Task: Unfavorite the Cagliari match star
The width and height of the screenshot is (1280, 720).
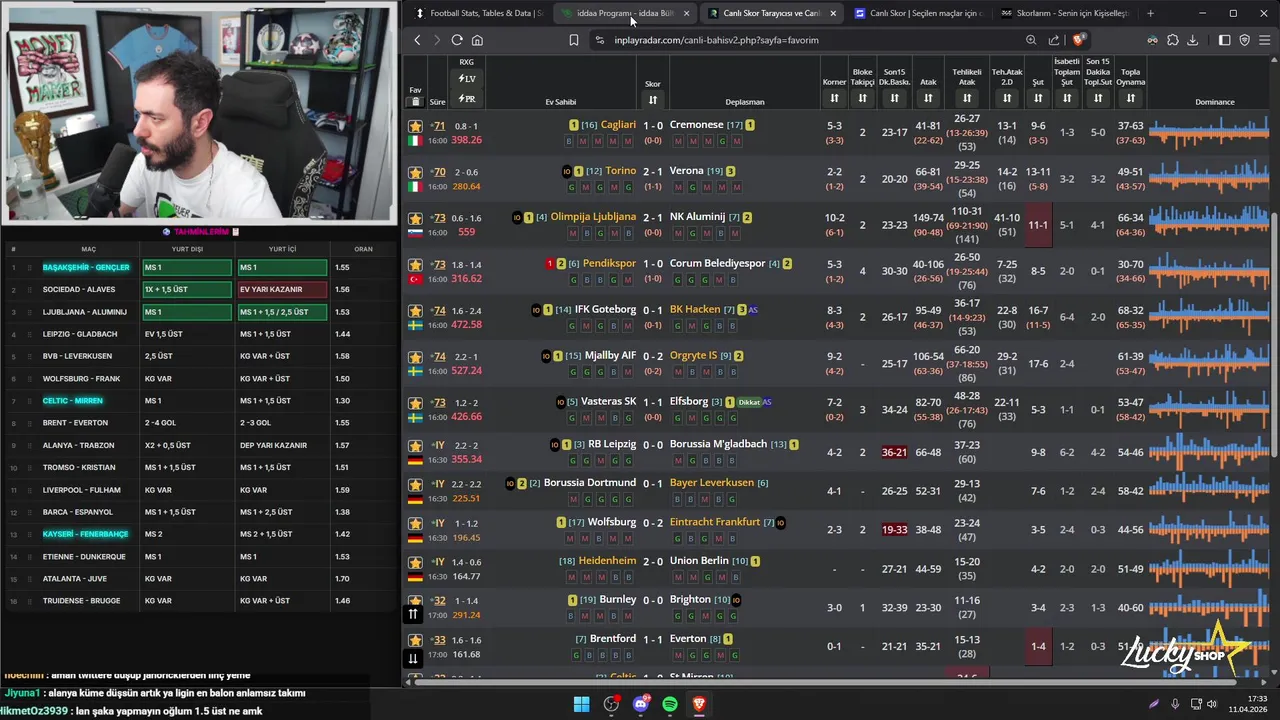Action: pos(415,126)
